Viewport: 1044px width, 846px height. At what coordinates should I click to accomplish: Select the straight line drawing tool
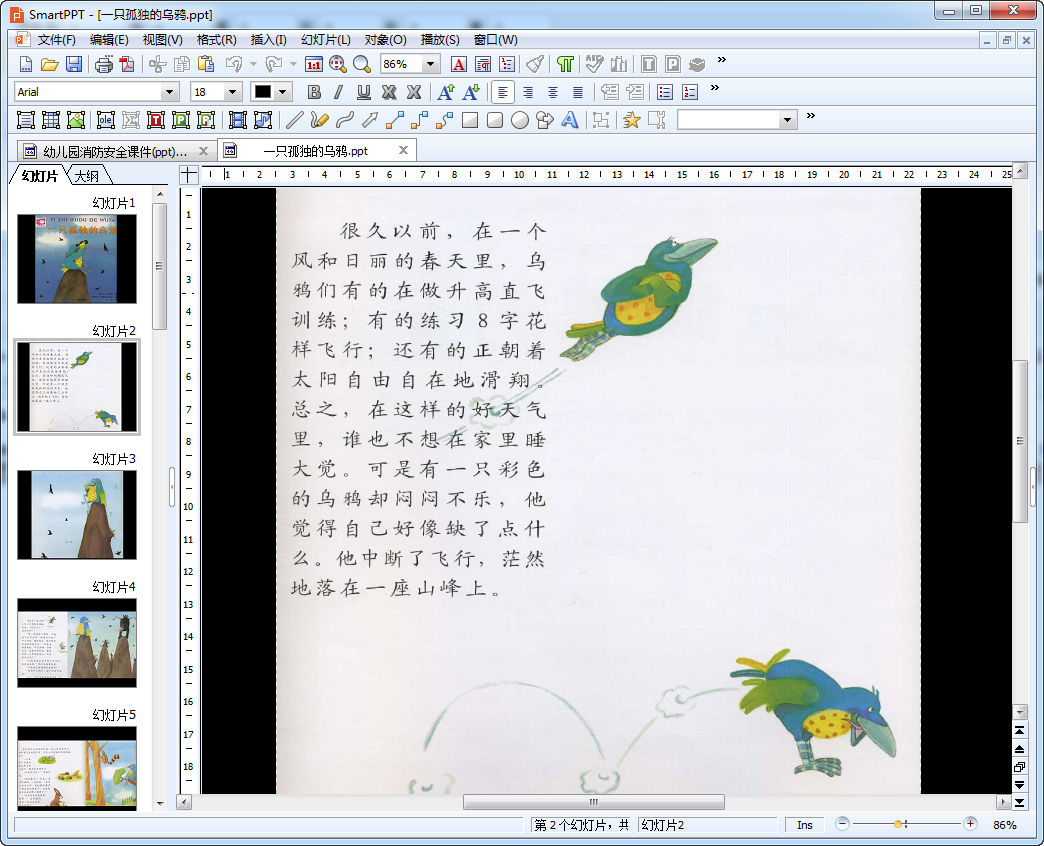tap(294, 120)
